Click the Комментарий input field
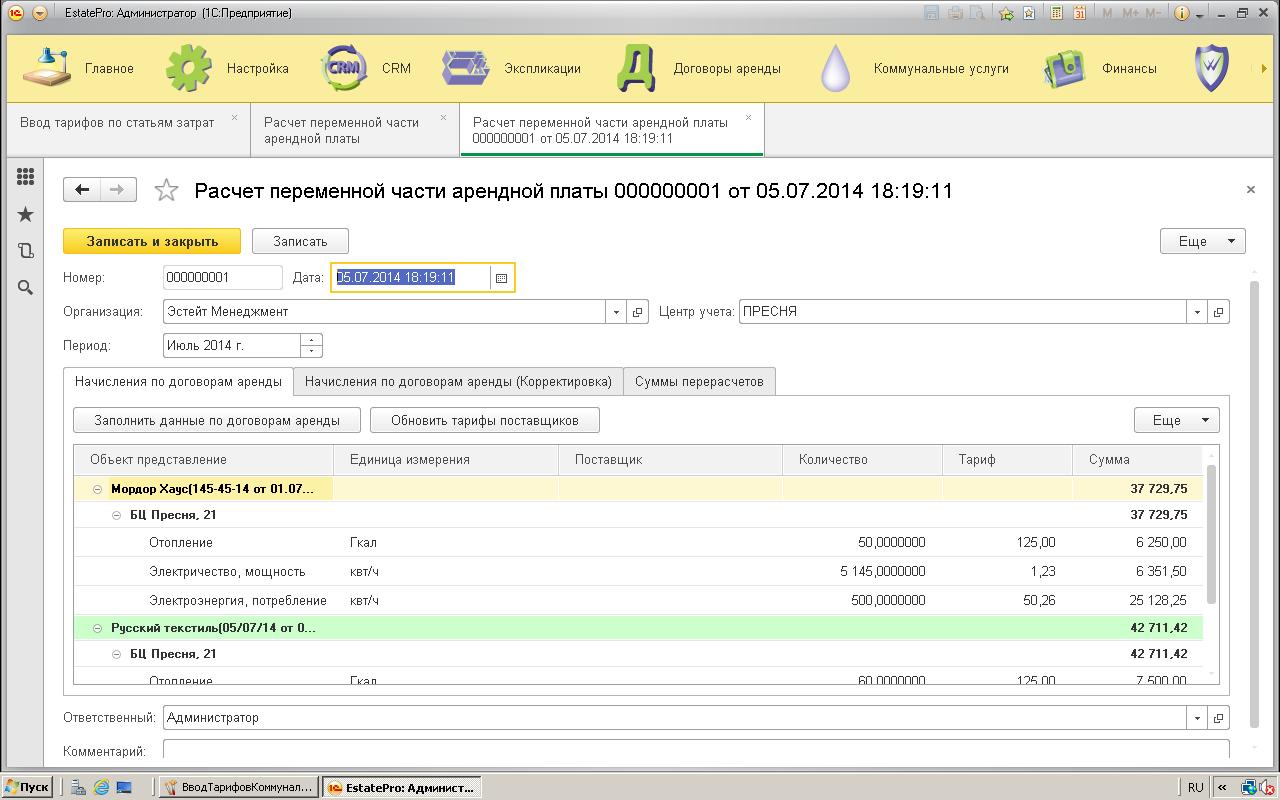This screenshot has height=800, width=1280. point(696,750)
